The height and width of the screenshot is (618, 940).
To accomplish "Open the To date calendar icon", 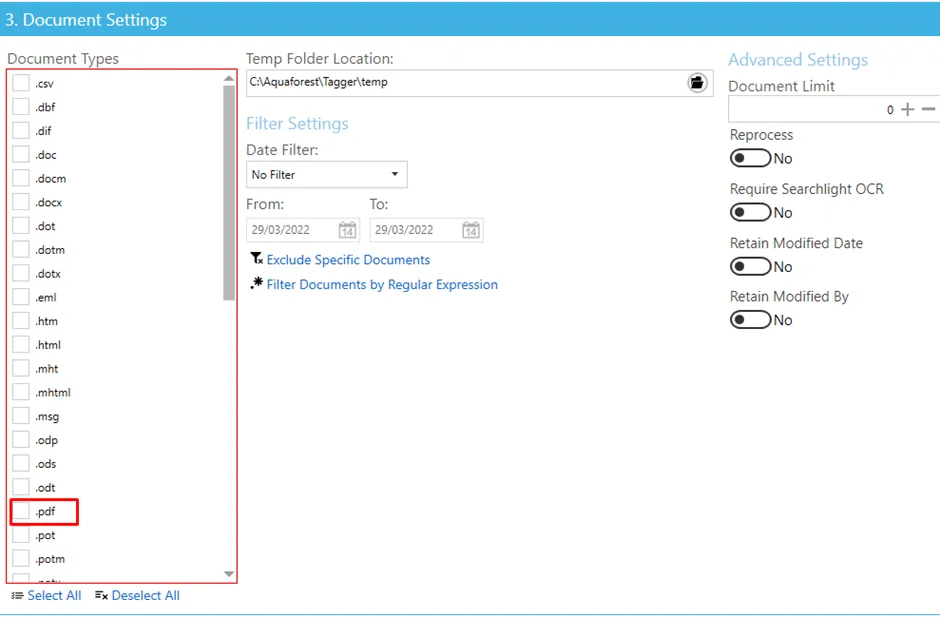I will coord(471,230).
